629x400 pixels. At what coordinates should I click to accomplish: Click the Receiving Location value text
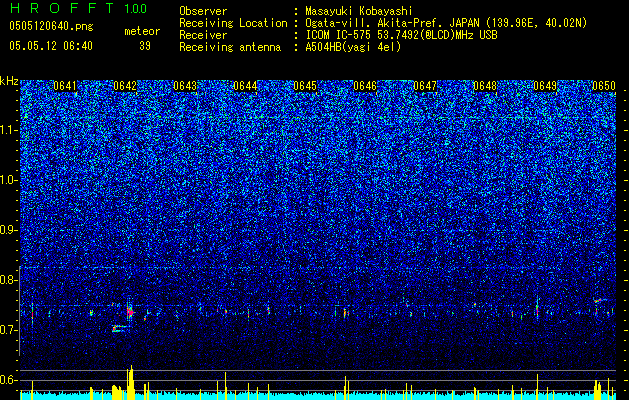[446, 23]
